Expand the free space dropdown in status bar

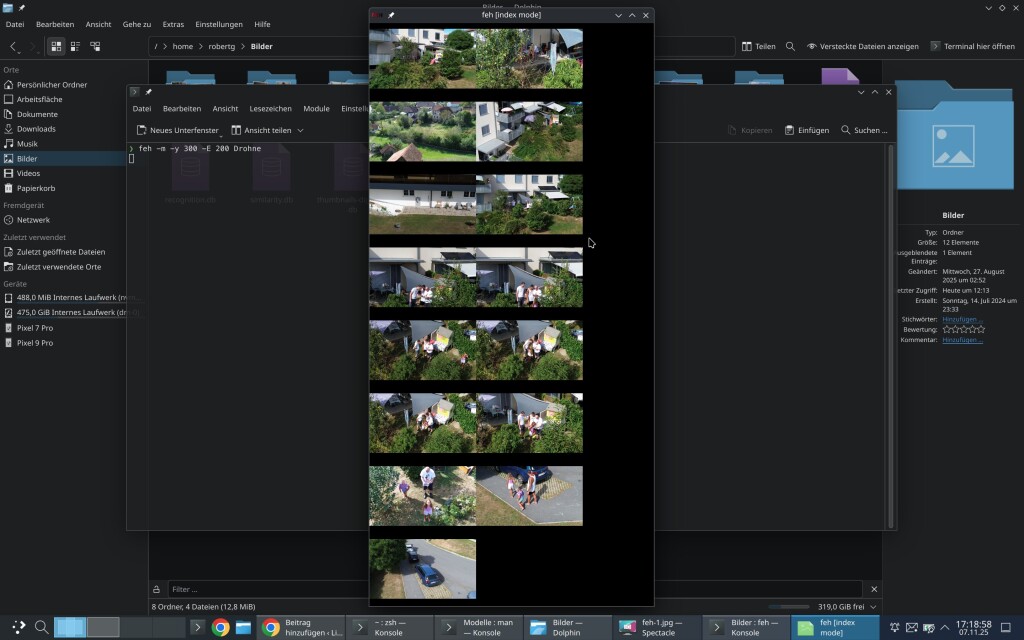[873, 606]
